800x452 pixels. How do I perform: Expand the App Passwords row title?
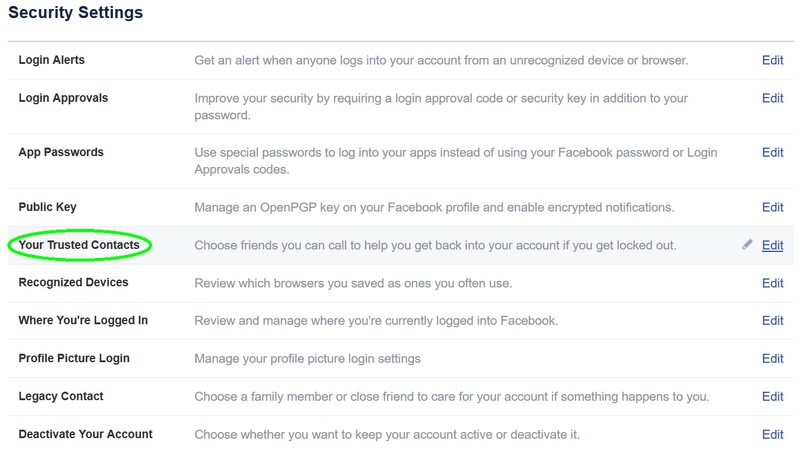pos(61,152)
